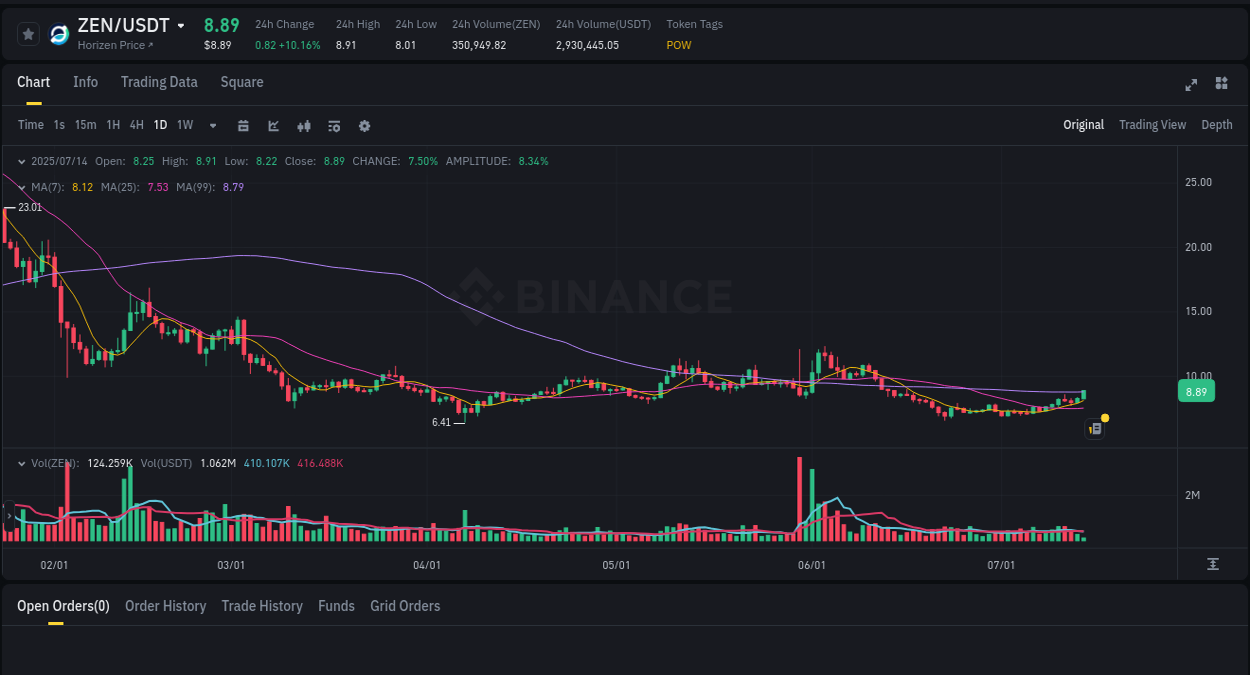The width and height of the screenshot is (1250, 675).
Task: Open the chart settings gear
Action: (363, 125)
